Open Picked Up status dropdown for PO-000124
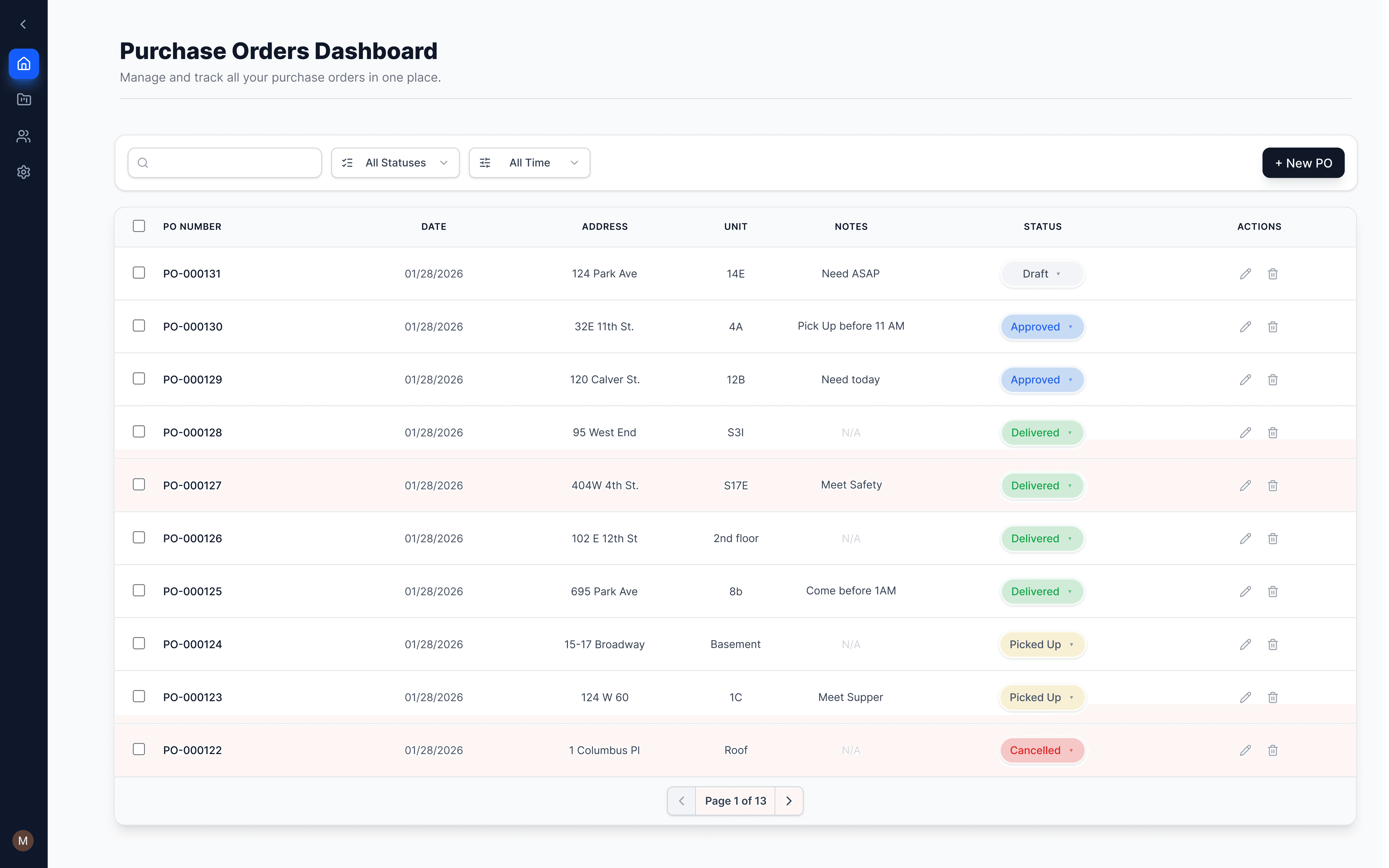 click(x=1042, y=645)
